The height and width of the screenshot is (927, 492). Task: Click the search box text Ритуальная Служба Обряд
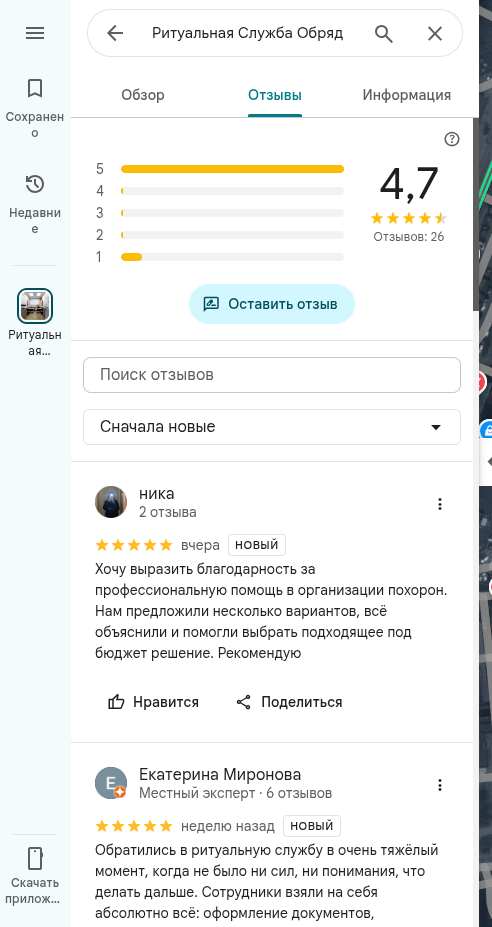pos(248,33)
